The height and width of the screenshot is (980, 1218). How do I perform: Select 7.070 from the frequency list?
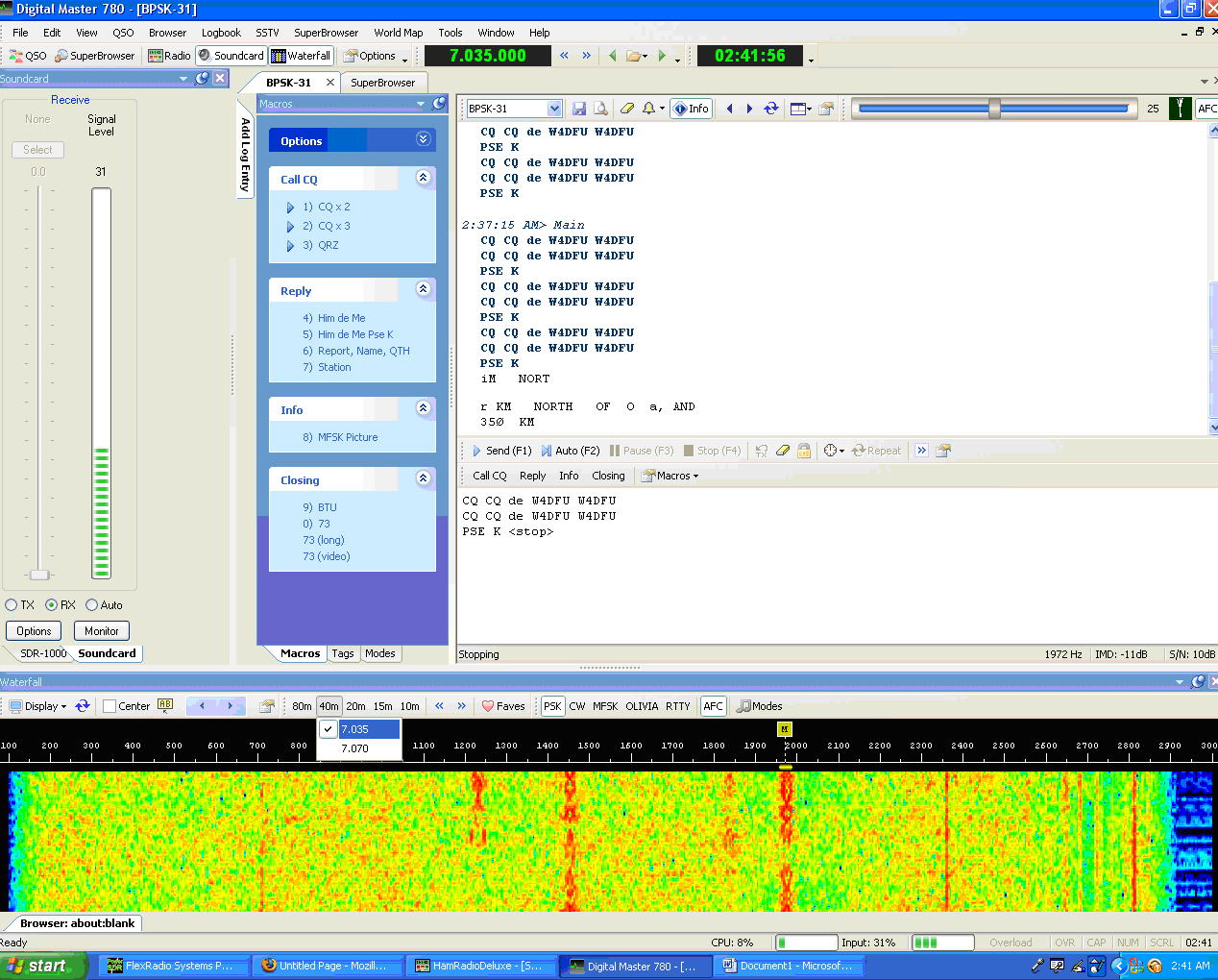coord(354,748)
